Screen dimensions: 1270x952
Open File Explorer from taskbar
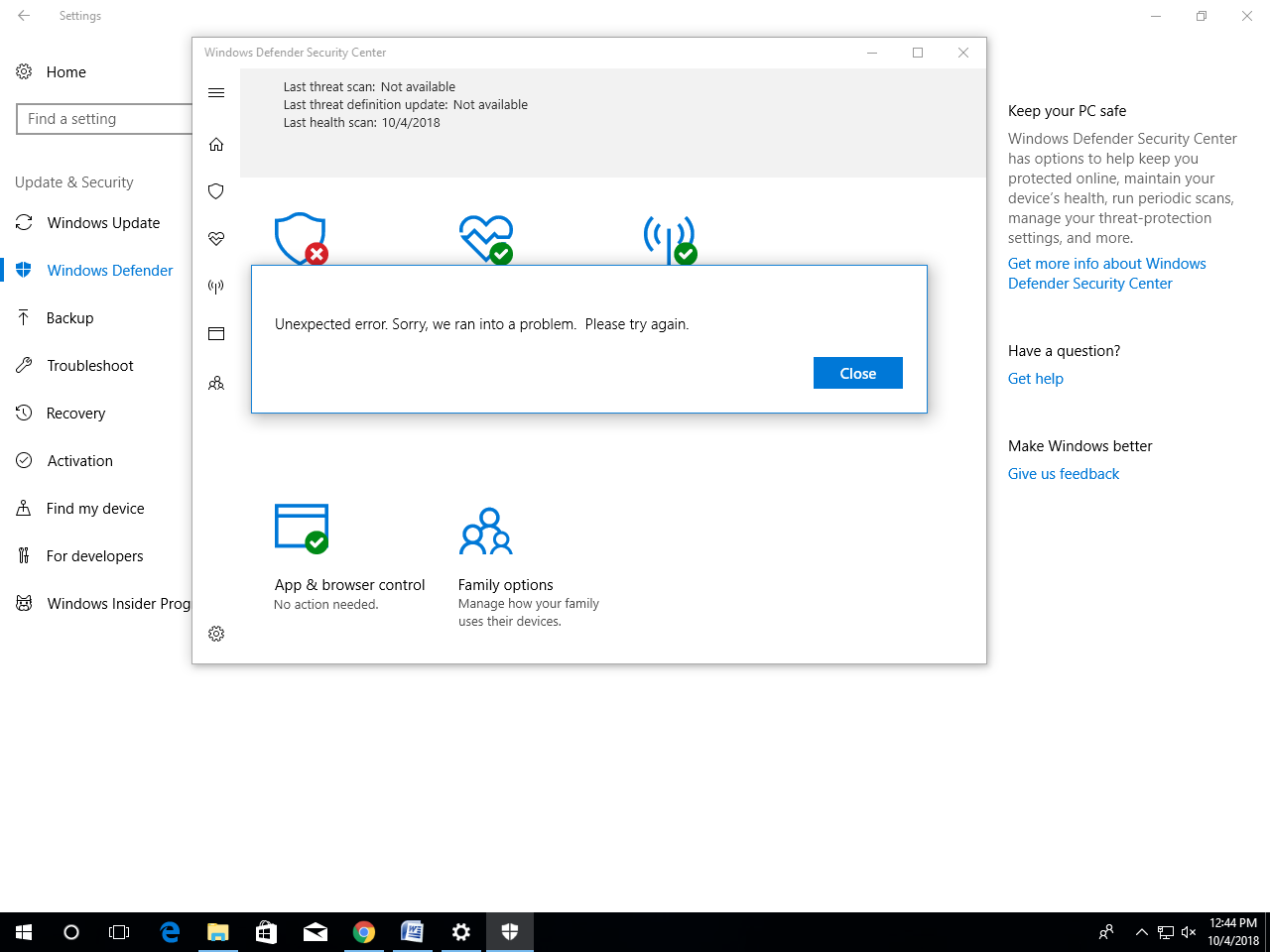[218, 932]
